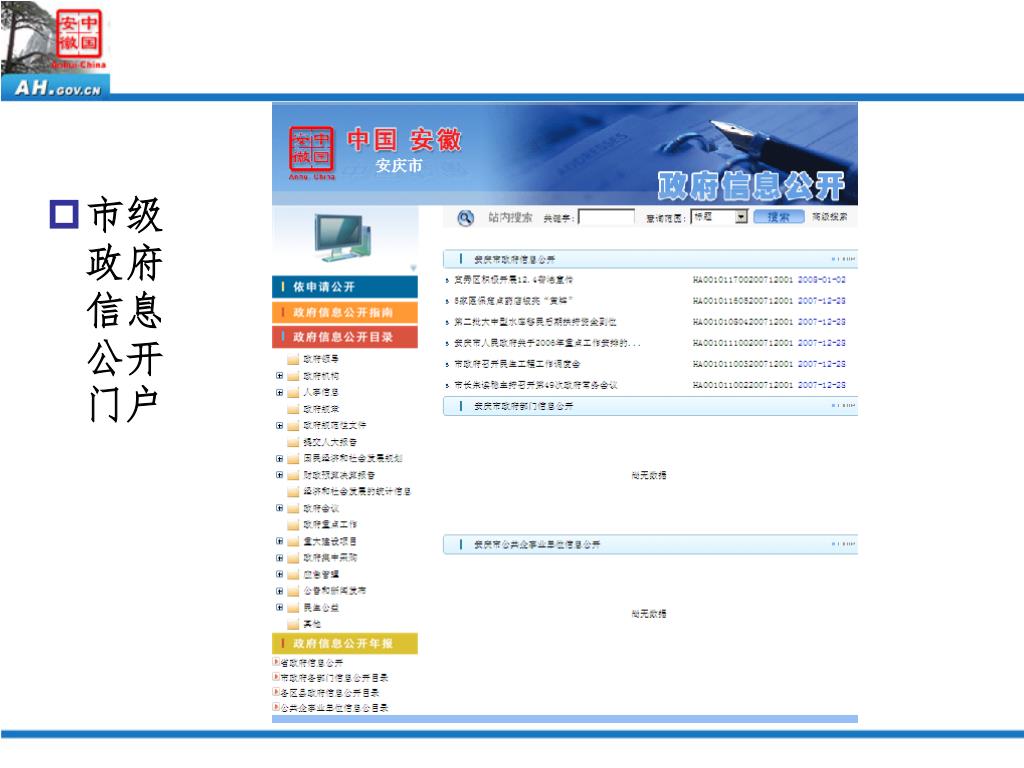This screenshot has height=768, width=1024.
Task: Click the folder icon for 政府重点工作
Action: (x=293, y=524)
